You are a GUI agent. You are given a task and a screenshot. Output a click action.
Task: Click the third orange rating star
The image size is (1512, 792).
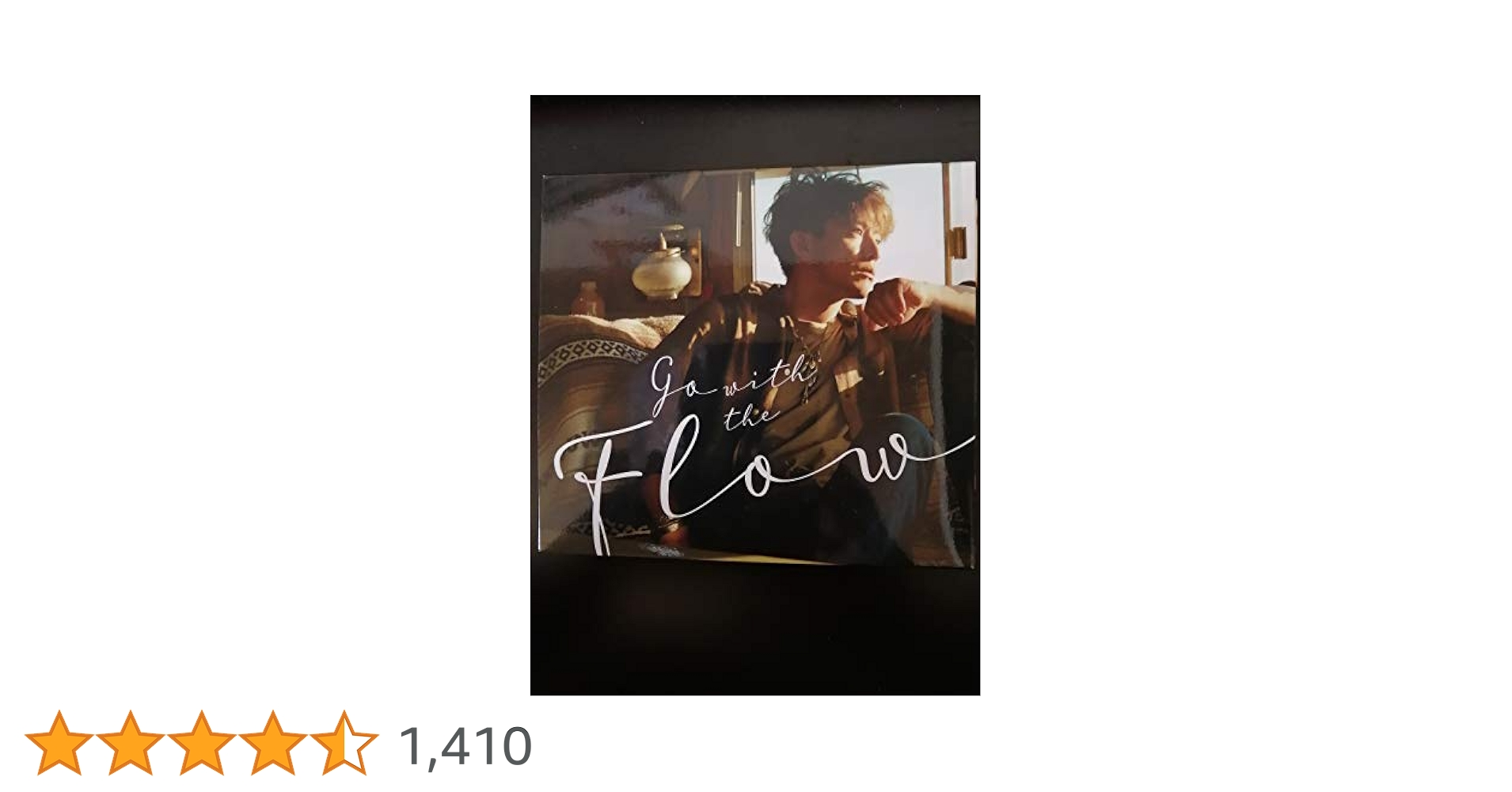coord(202,743)
